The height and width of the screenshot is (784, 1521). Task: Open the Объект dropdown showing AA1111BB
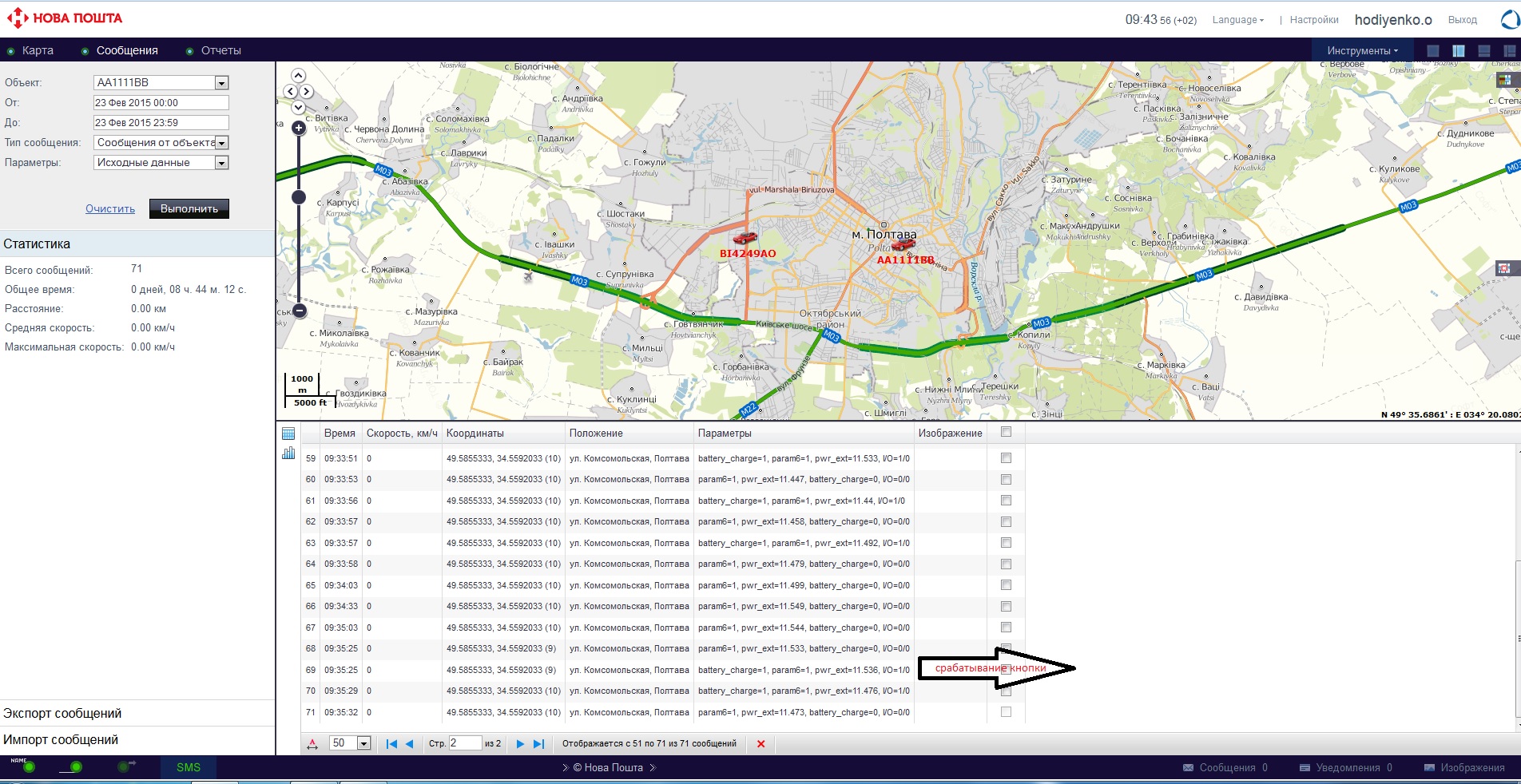pyautogui.click(x=221, y=83)
